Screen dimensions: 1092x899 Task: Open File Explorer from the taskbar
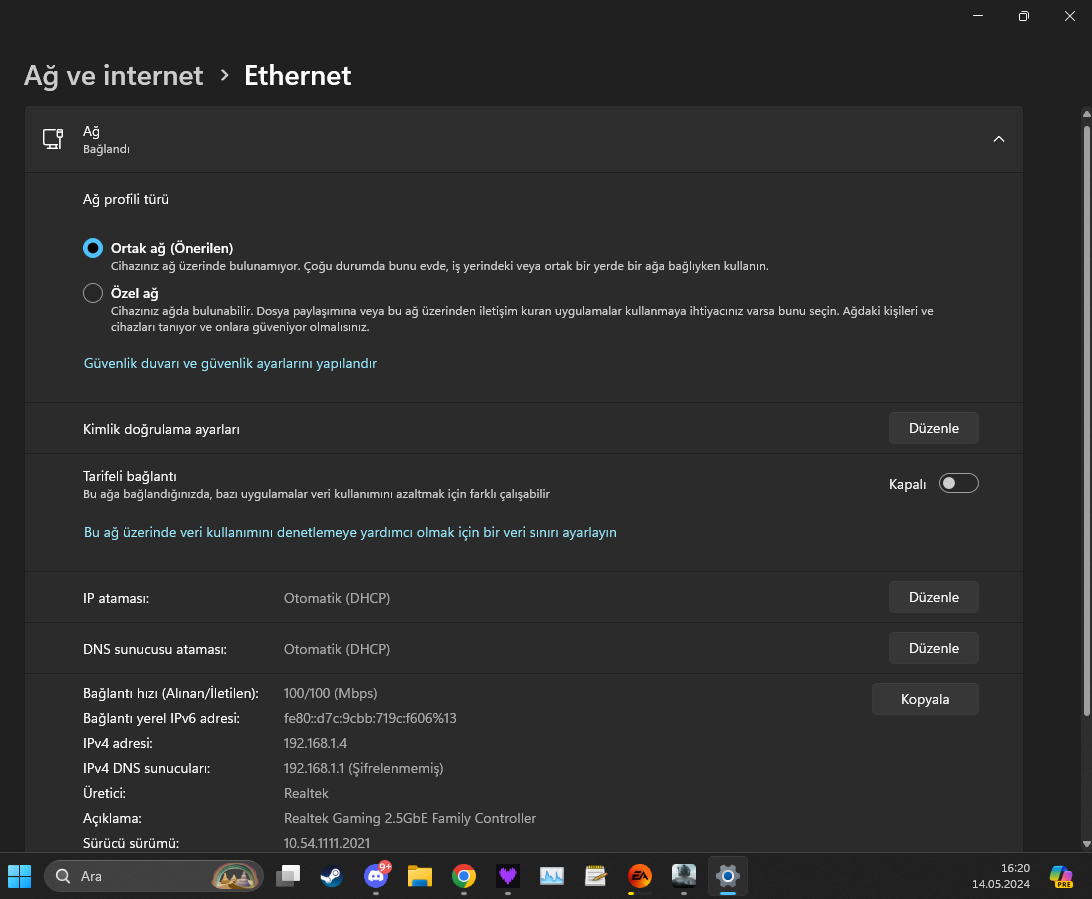pos(419,876)
